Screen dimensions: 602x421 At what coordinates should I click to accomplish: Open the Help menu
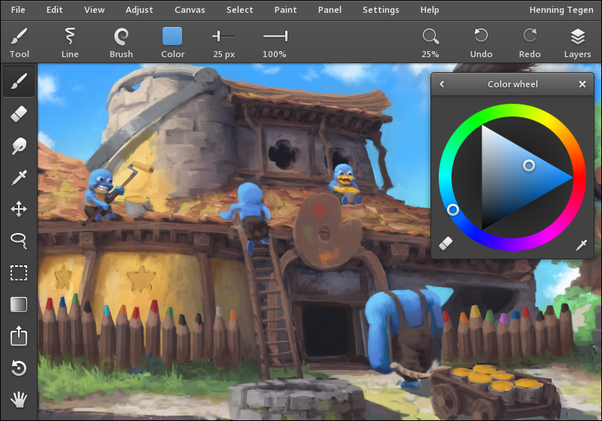tap(430, 10)
